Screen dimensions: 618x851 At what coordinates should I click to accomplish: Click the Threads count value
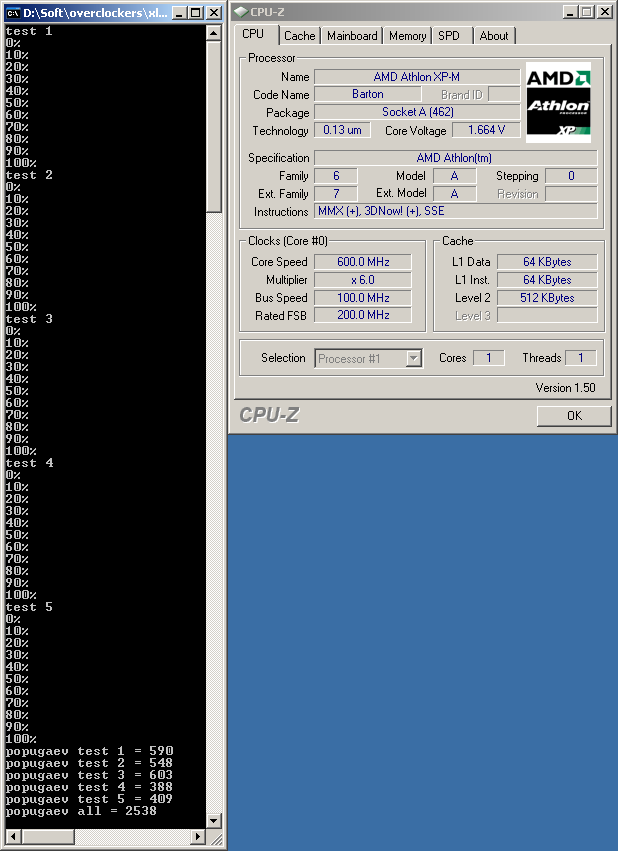pyautogui.click(x=581, y=358)
